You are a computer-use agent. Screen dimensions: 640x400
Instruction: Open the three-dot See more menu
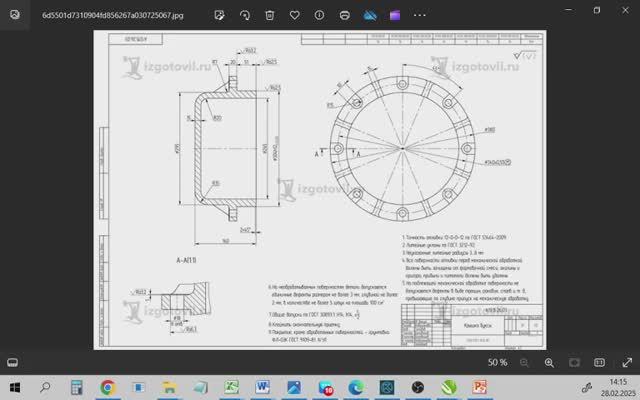click(x=420, y=15)
